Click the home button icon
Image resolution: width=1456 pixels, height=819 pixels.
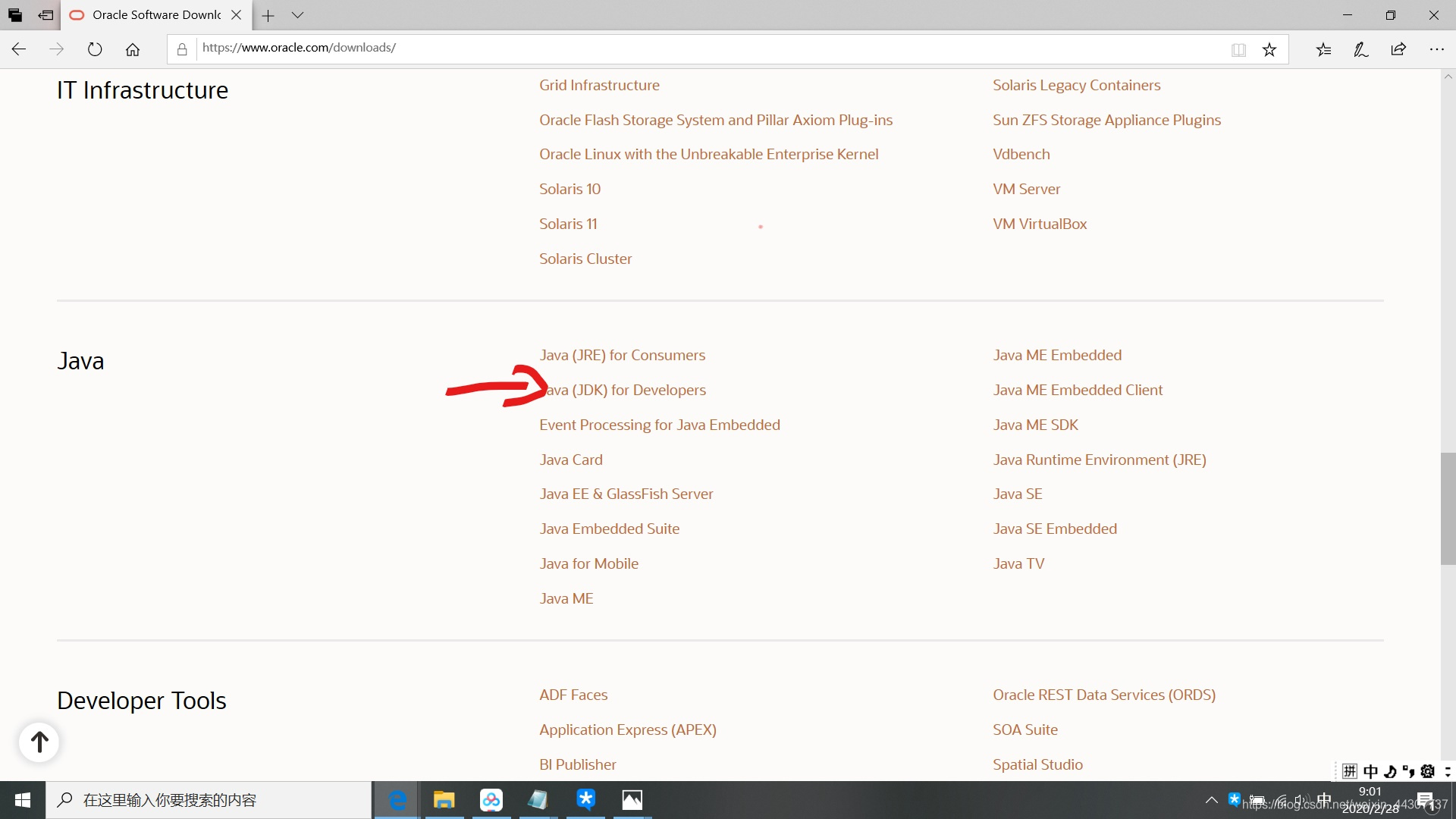pyautogui.click(x=133, y=48)
